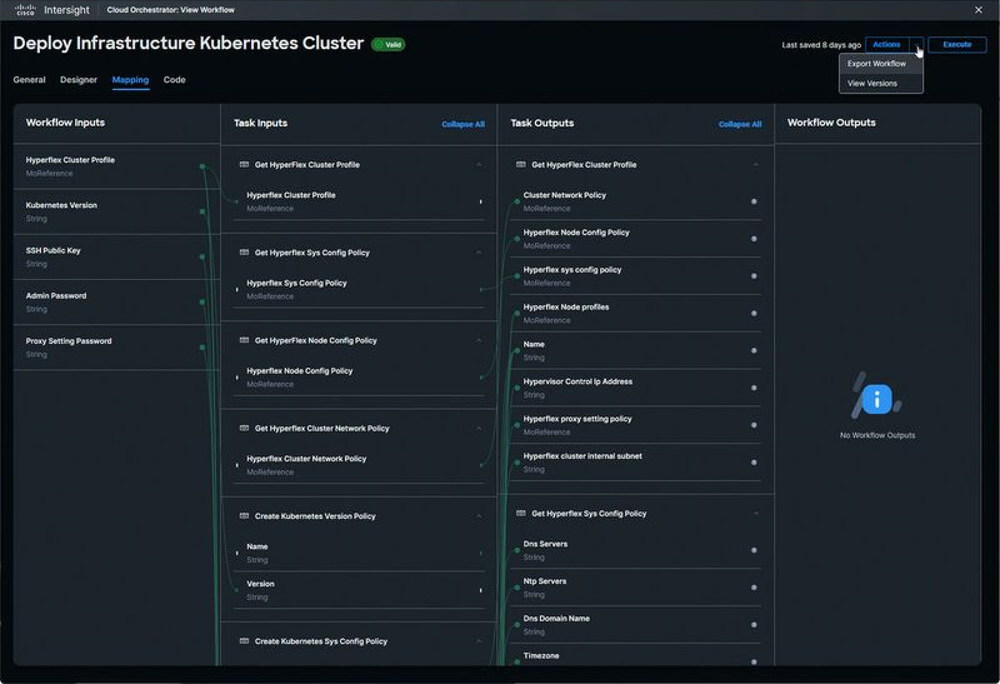Click output dot of Ntp Servers
This screenshot has width=1000, height=684.
click(x=754, y=588)
